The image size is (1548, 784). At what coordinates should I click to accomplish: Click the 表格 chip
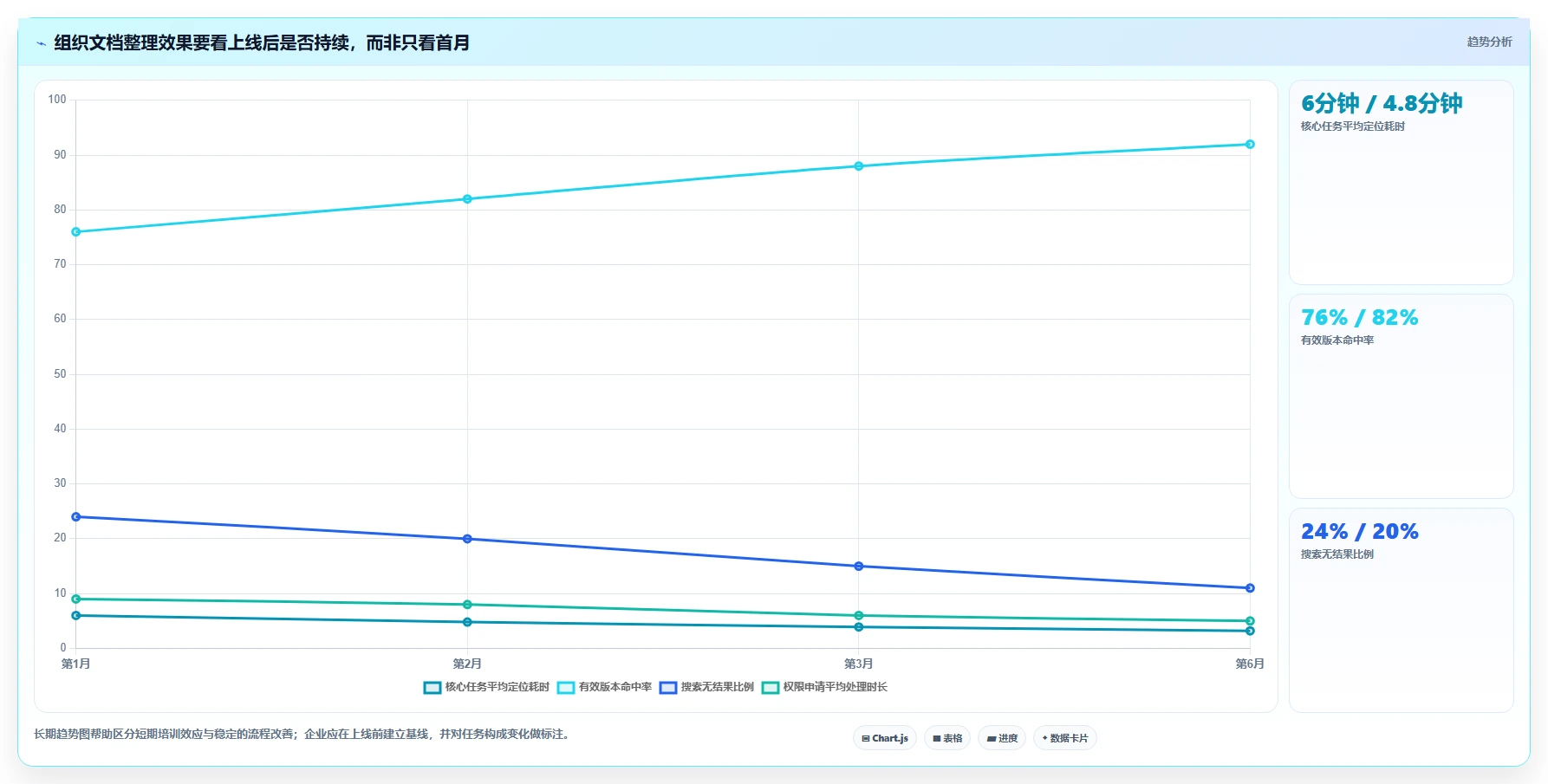[x=947, y=738]
